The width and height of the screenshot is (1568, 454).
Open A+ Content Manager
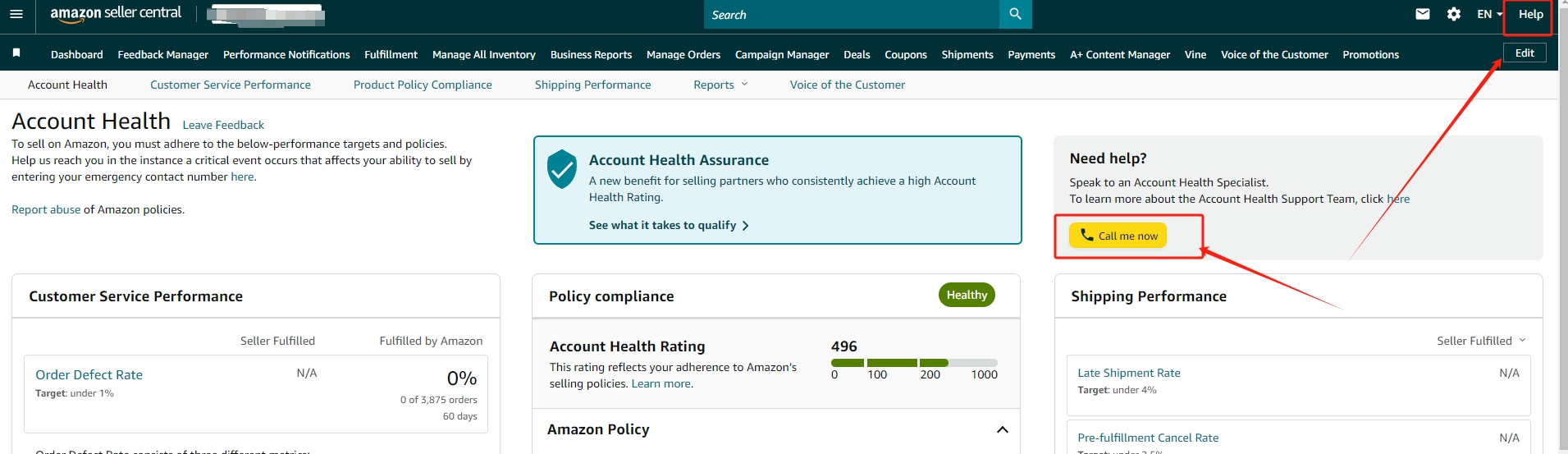pyautogui.click(x=1120, y=55)
